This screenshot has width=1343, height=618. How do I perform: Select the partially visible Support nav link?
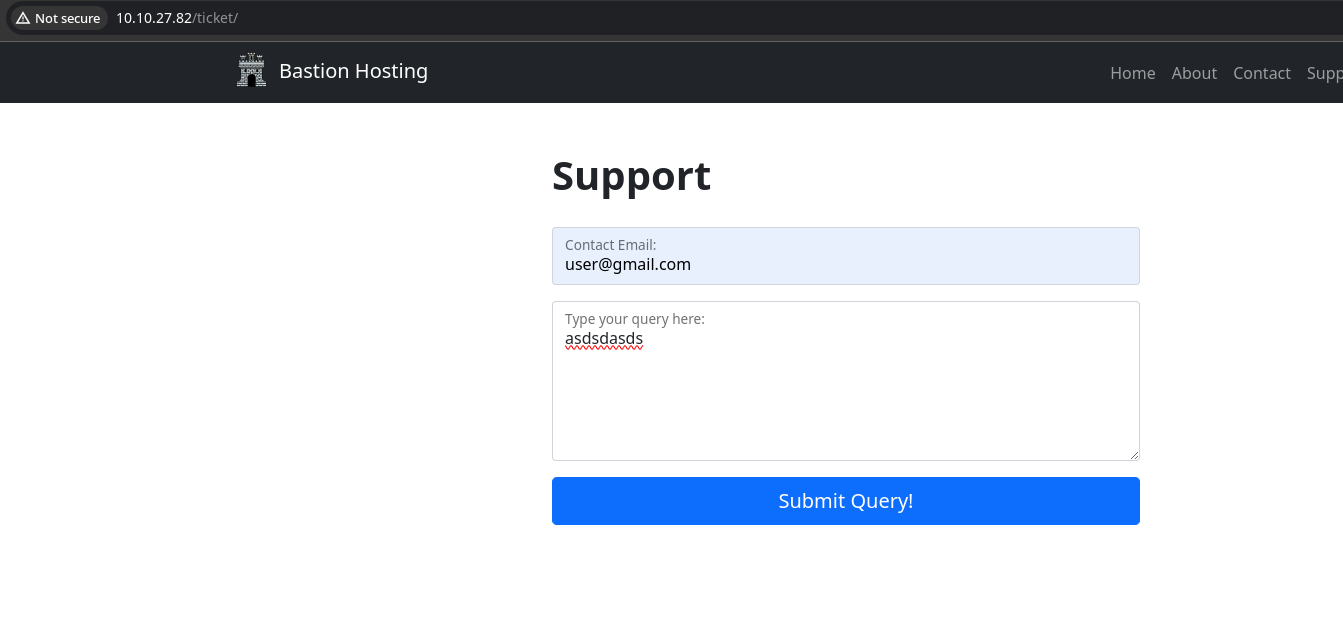1325,73
